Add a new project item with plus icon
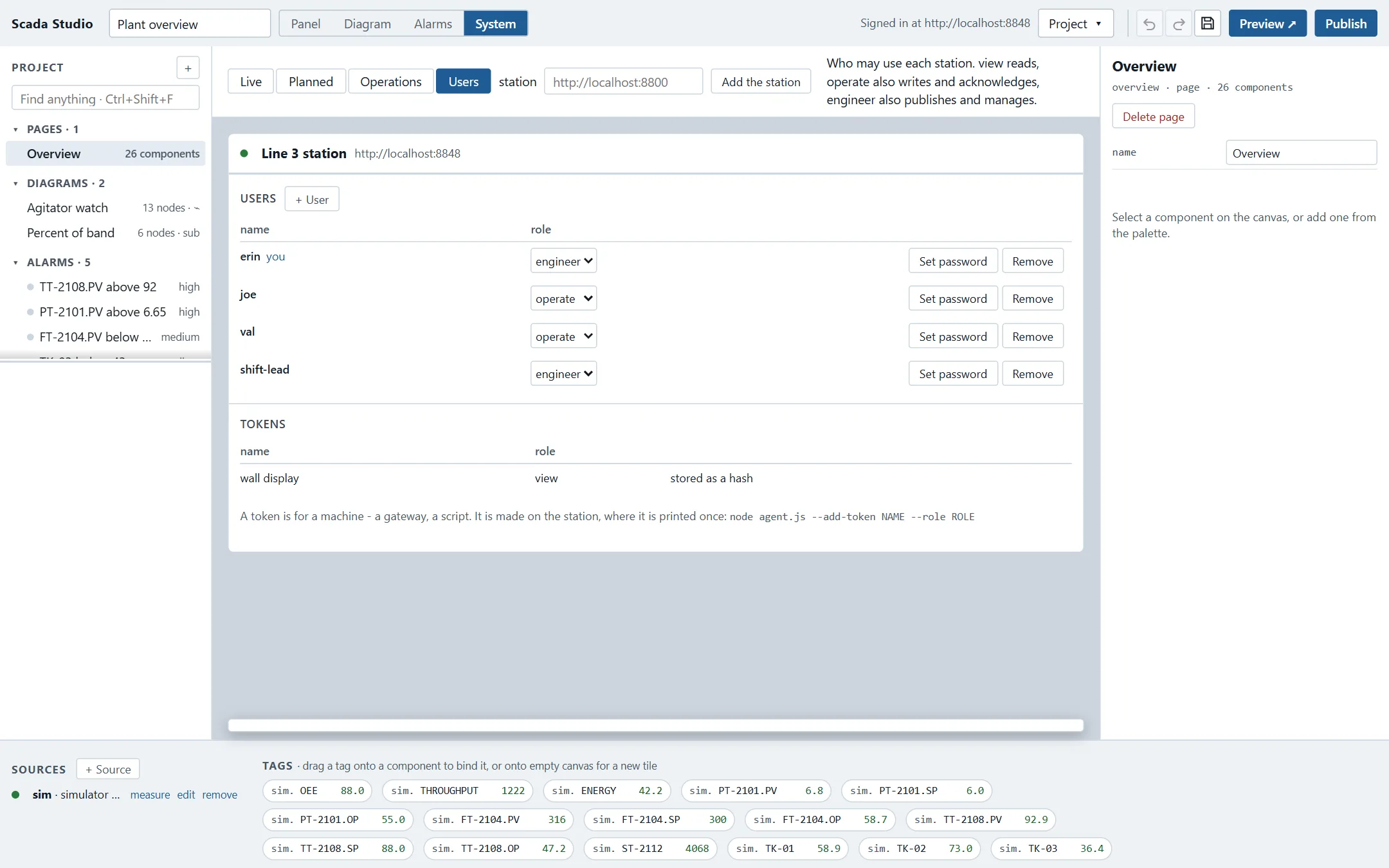 [x=188, y=68]
